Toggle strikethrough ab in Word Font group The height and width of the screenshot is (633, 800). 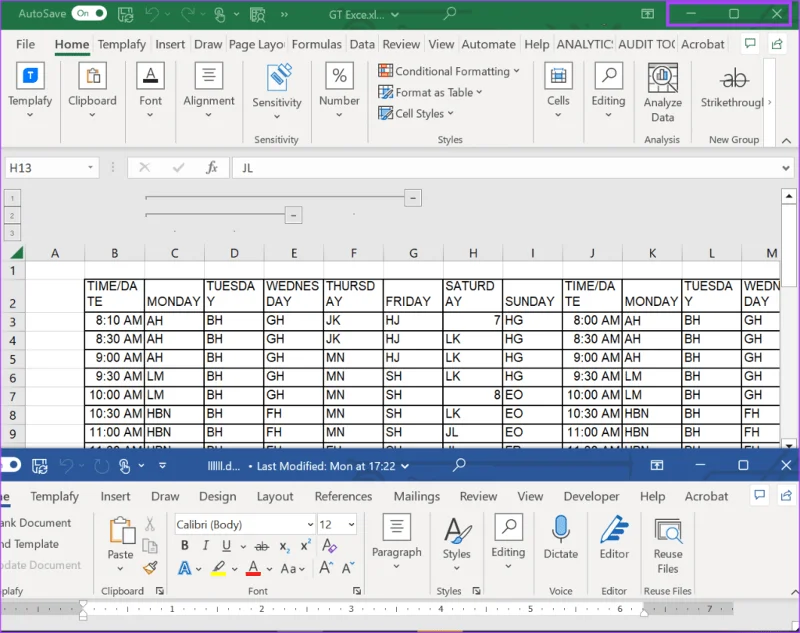click(x=262, y=546)
